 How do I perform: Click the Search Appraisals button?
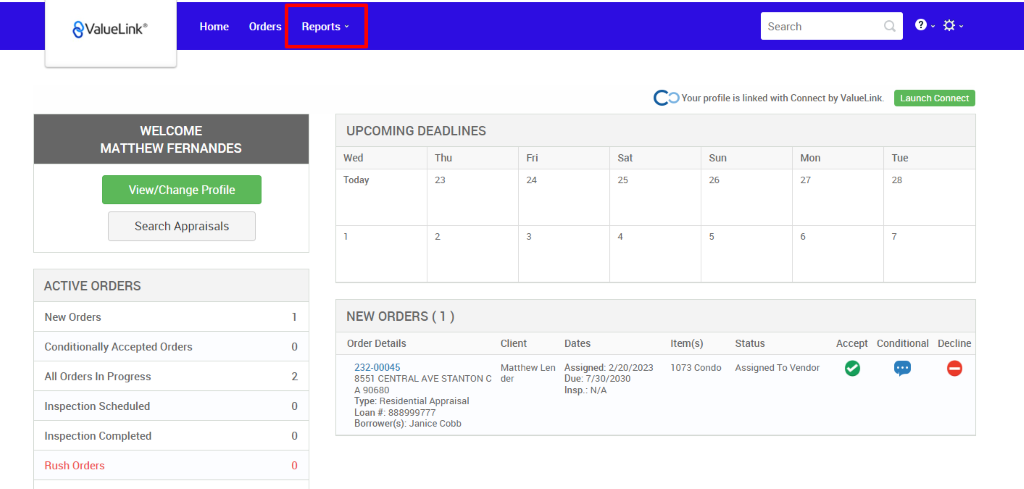click(x=182, y=226)
